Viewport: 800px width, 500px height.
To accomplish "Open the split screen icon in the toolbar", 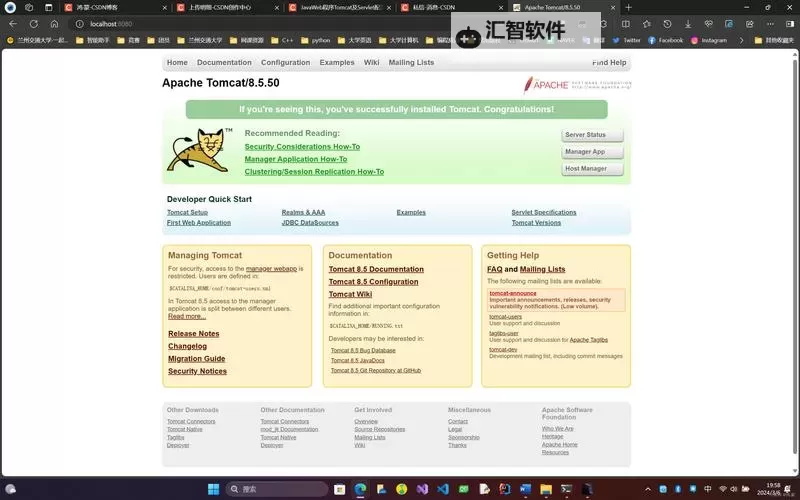I will pos(626,24).
